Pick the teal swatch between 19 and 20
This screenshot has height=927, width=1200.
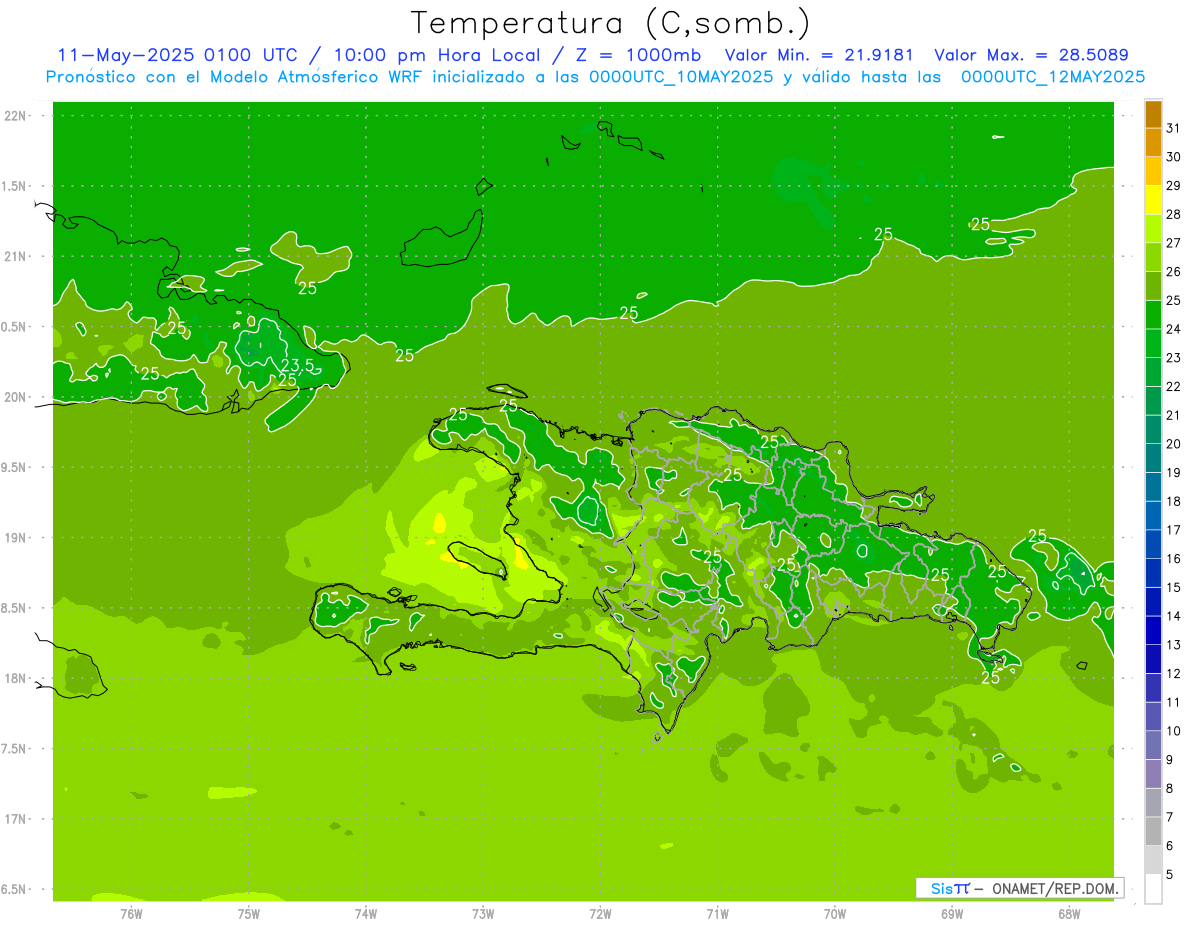coord(1153,458)
